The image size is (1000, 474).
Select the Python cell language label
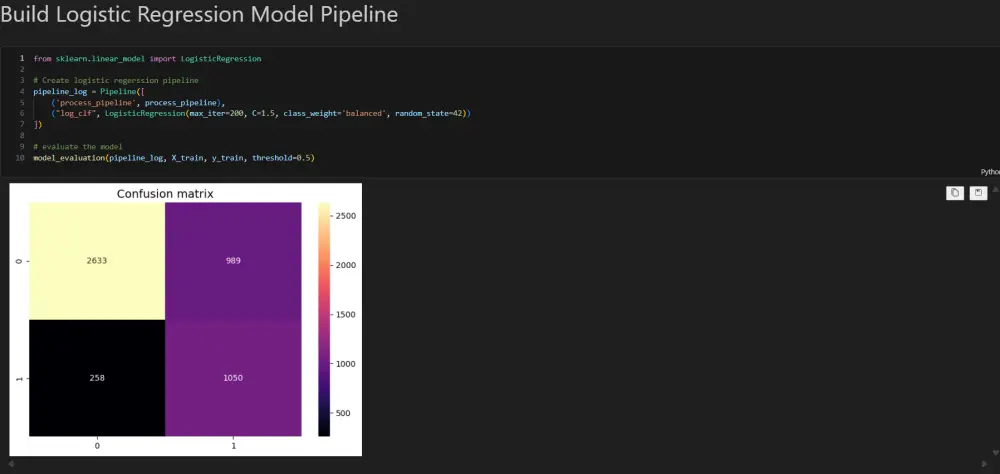point(989,172)
